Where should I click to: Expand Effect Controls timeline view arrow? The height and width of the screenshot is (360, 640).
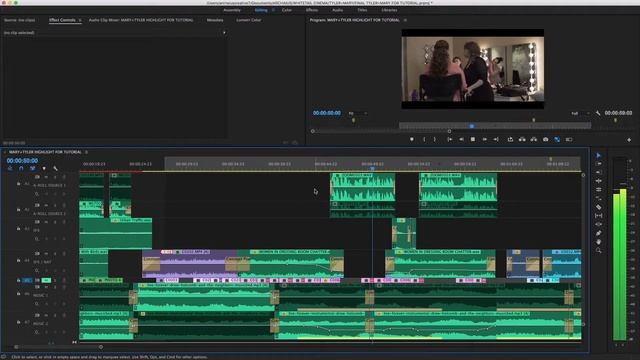point(224,33)
